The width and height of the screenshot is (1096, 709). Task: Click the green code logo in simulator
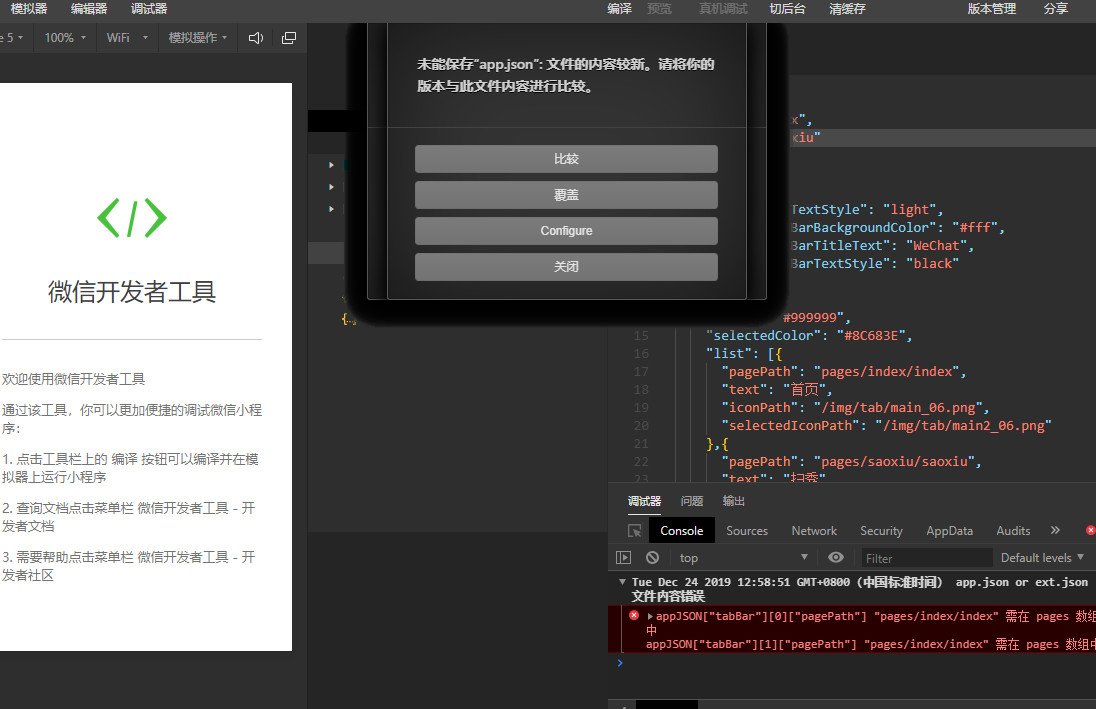(x=132, y=218)
